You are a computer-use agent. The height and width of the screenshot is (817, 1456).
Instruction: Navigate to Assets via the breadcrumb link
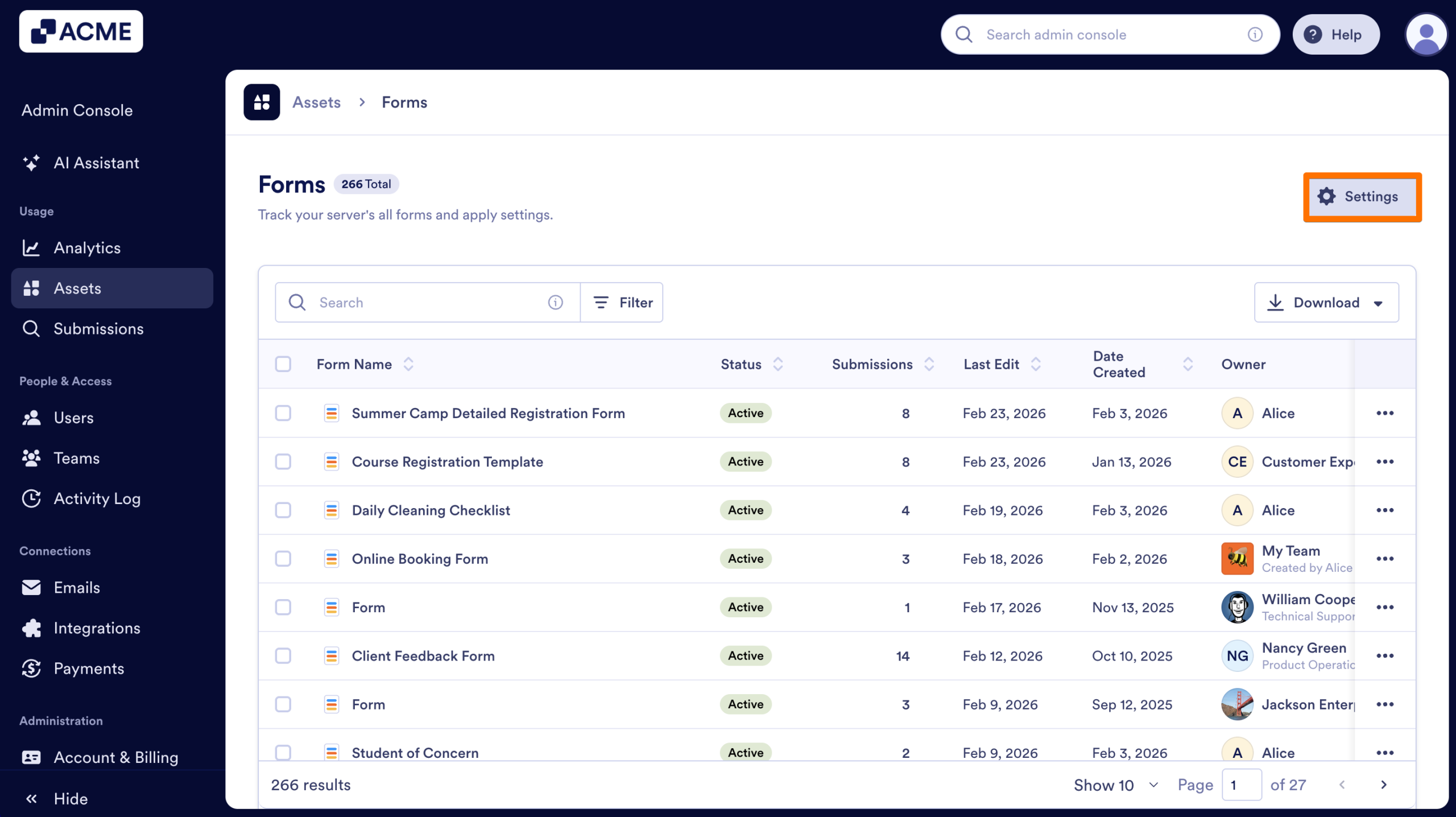pos(316,102)
